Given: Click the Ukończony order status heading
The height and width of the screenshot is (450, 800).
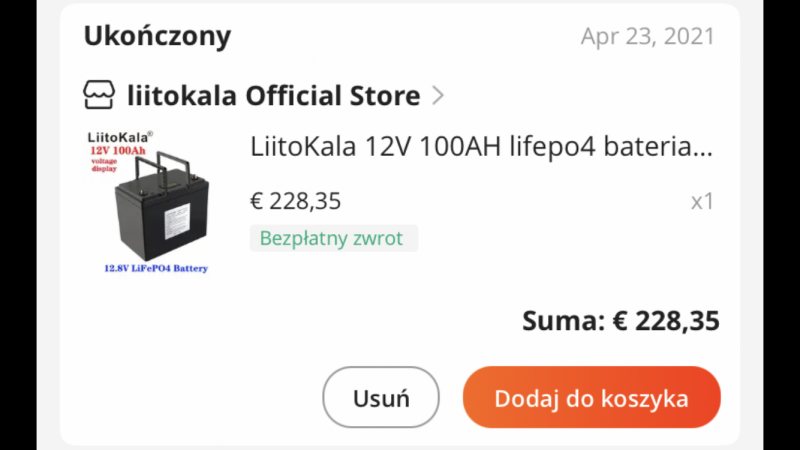Looking at the screenshot, I should pyautogui.click(x=157, y=37).
